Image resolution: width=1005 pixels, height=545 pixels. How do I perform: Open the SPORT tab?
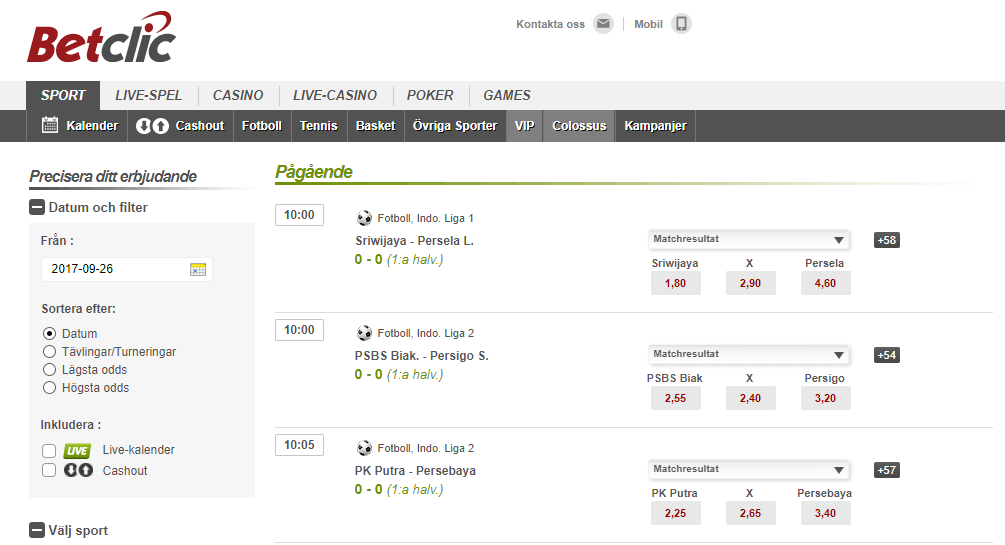63,96
